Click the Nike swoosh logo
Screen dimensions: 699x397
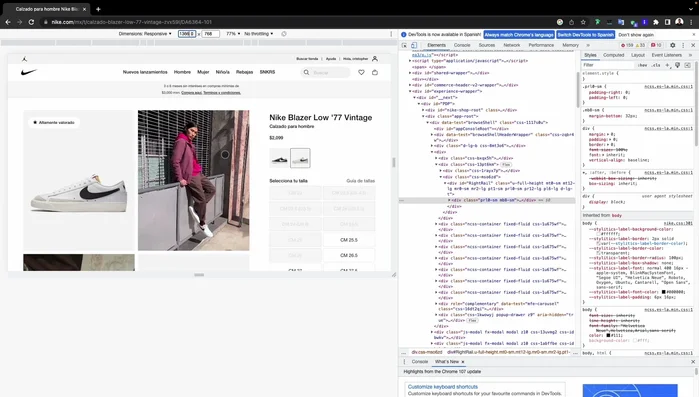point(29,72)
